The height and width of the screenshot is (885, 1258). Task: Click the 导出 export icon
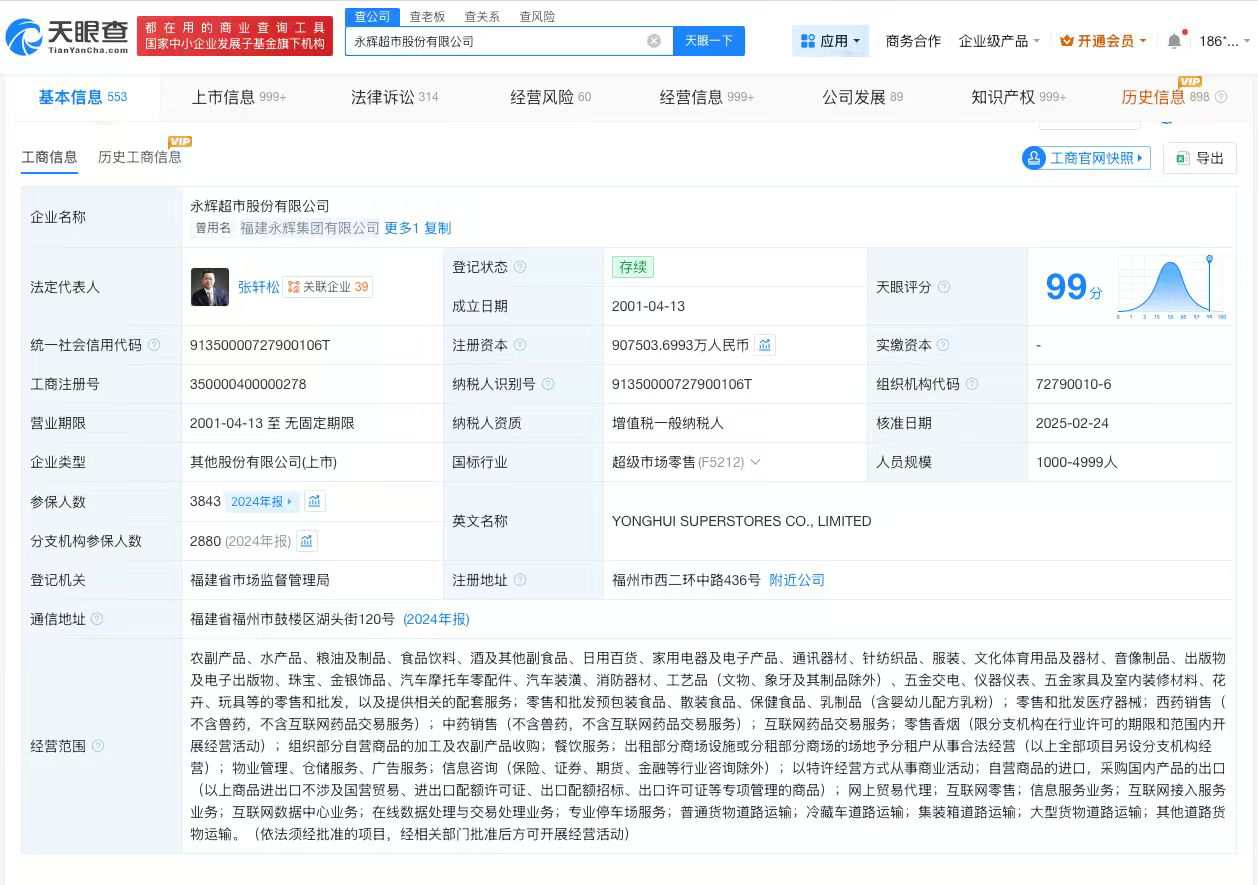(1181, 157)
